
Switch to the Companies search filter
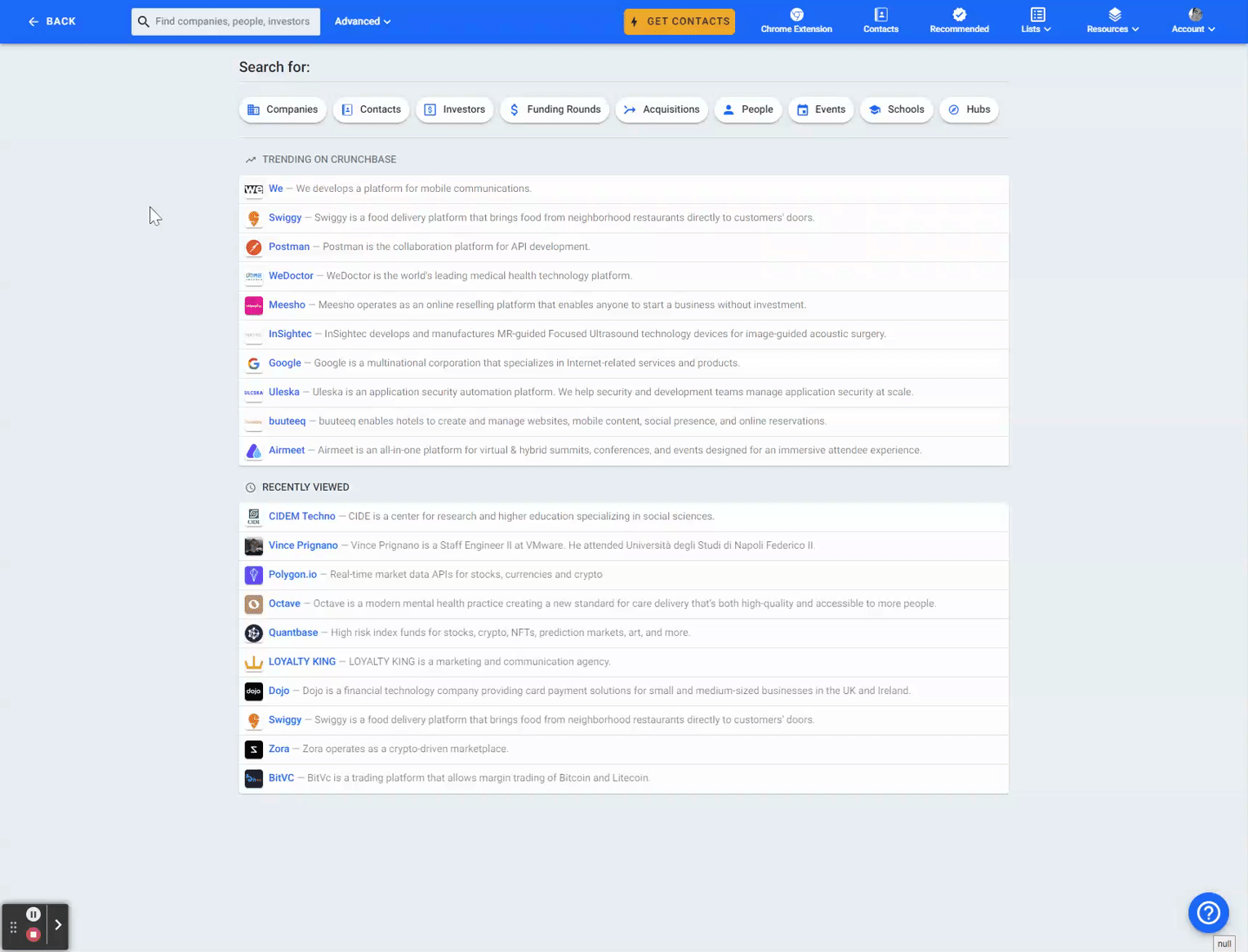coord(282,109)
